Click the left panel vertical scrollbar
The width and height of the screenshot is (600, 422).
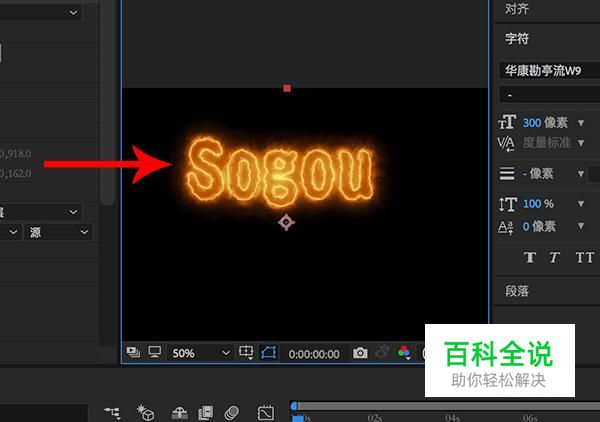point(107,103)
